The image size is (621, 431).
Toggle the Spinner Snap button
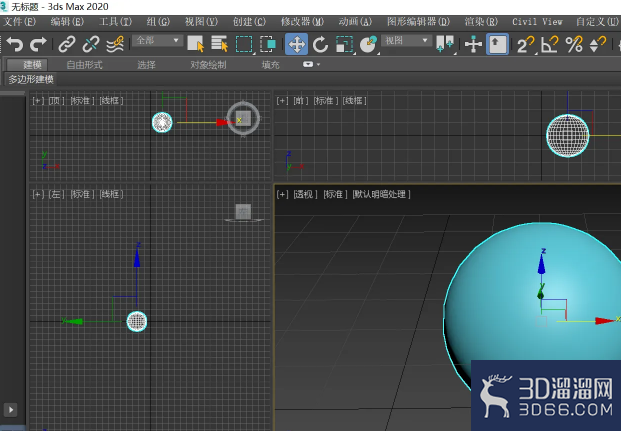point(598,44)
